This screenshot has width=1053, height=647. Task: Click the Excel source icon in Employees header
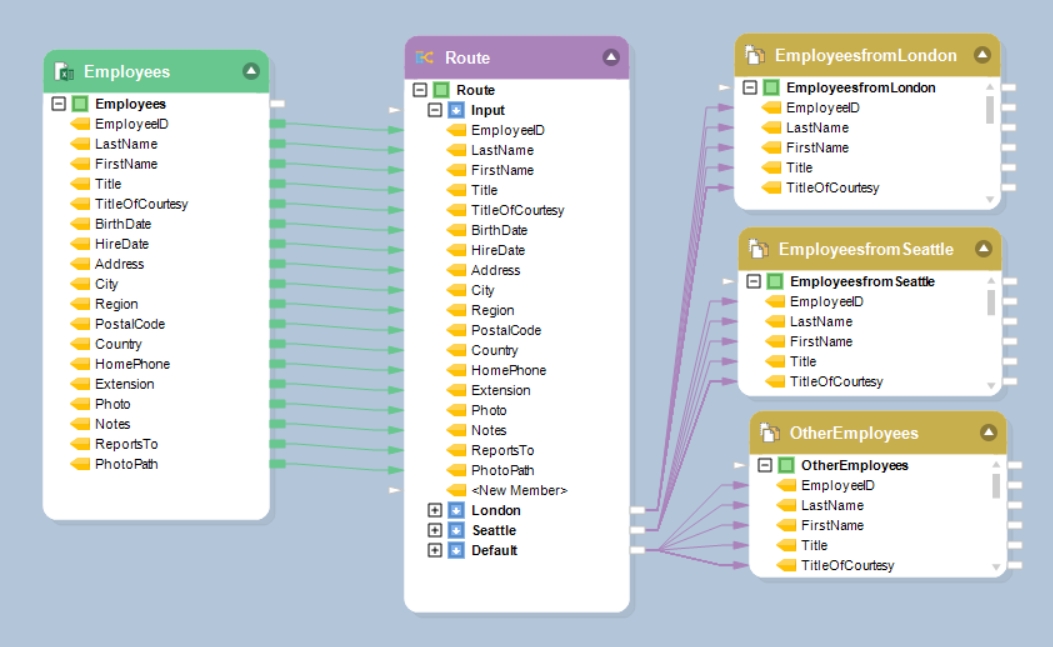point(64,71)
